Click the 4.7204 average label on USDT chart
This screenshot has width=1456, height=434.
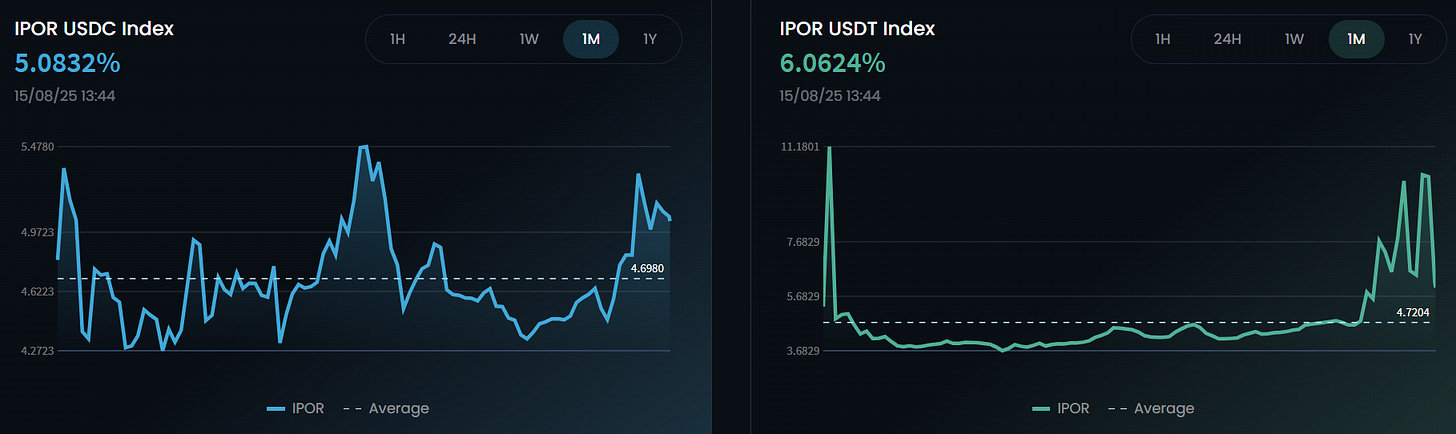click(1412, 312)
